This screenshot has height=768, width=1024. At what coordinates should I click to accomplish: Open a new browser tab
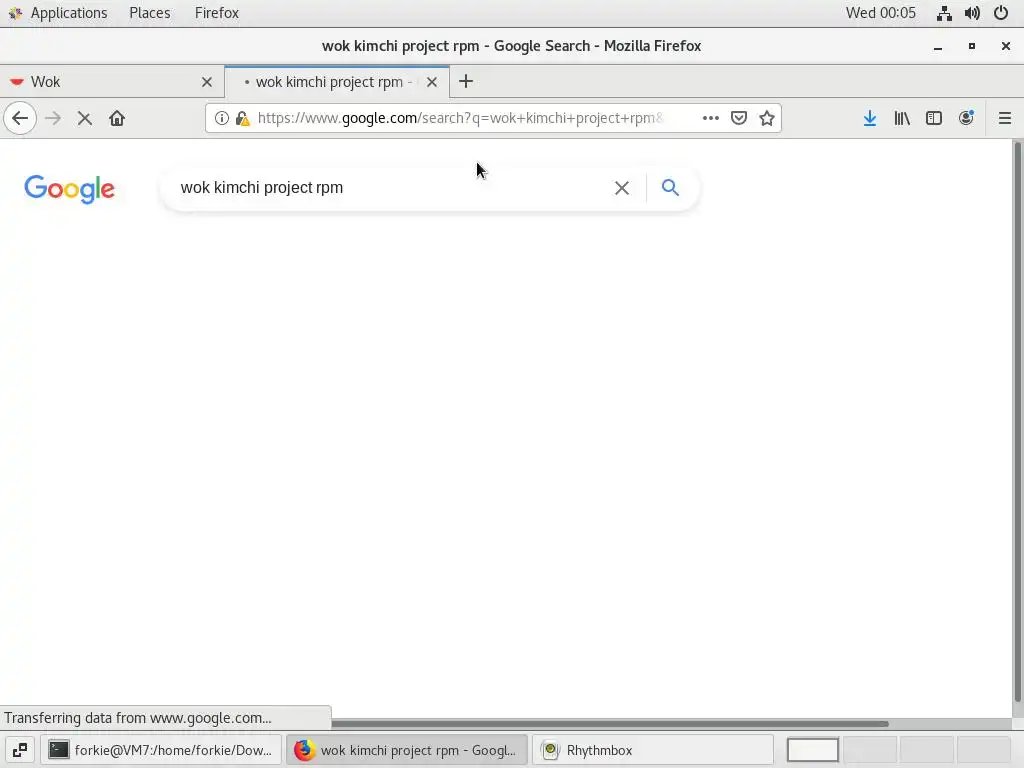coord(466,82)
